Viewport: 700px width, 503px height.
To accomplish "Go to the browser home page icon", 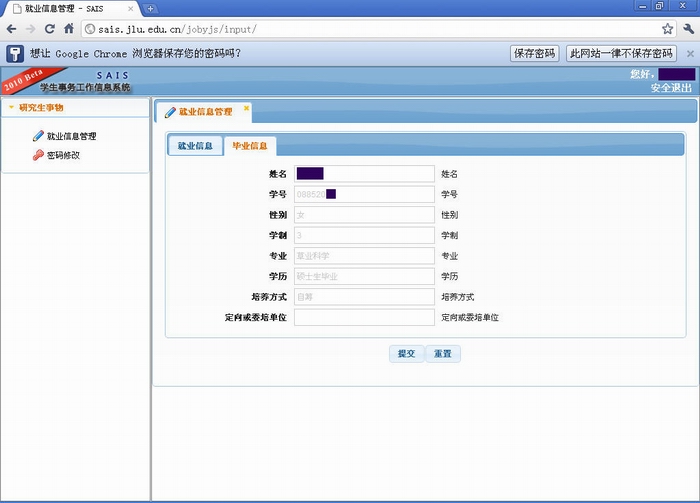I will (69, 29).
